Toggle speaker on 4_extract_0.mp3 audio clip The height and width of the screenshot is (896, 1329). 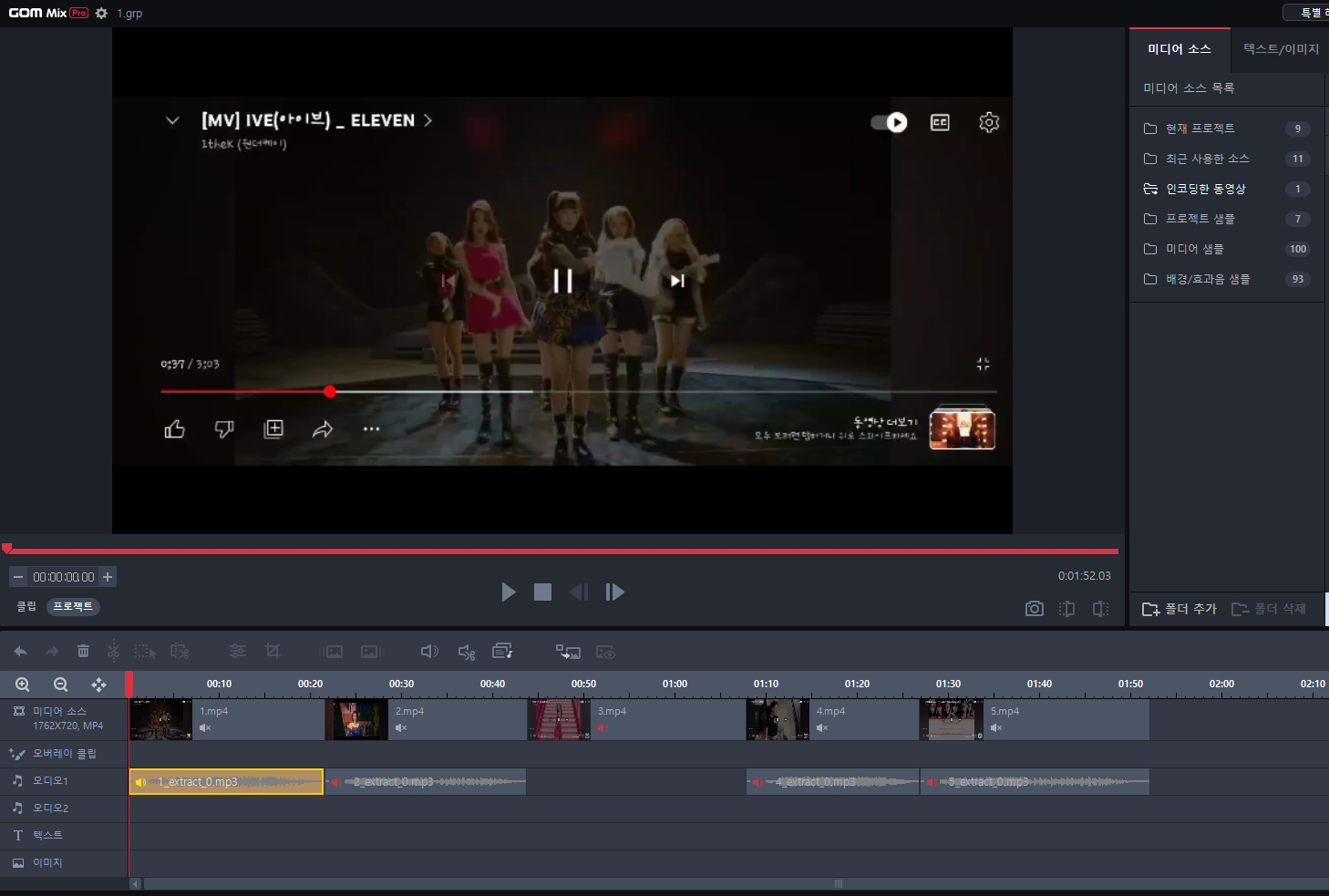pos(757,782)
